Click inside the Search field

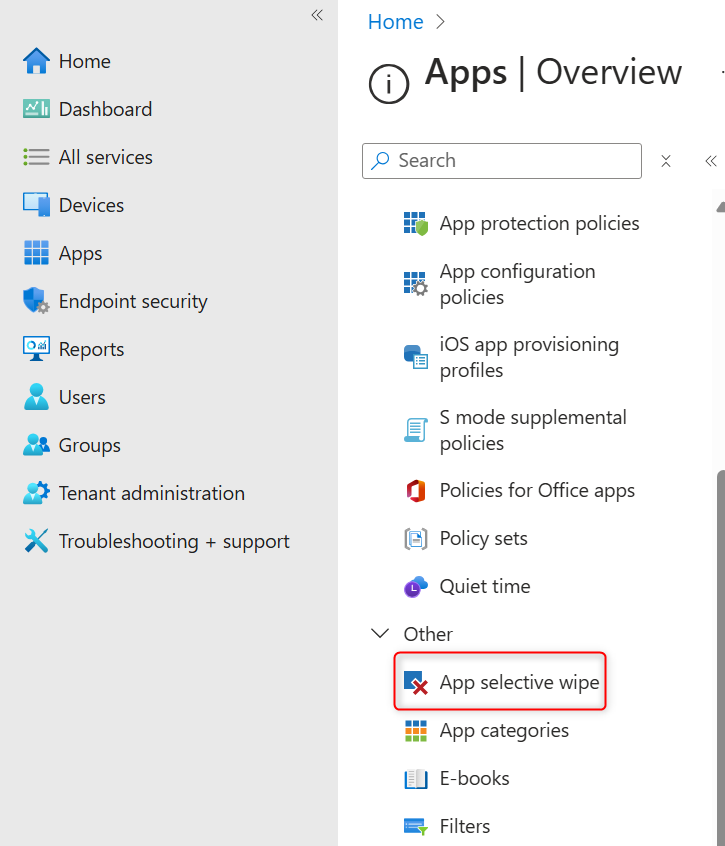pyautogui.click(x=500, y=161)
